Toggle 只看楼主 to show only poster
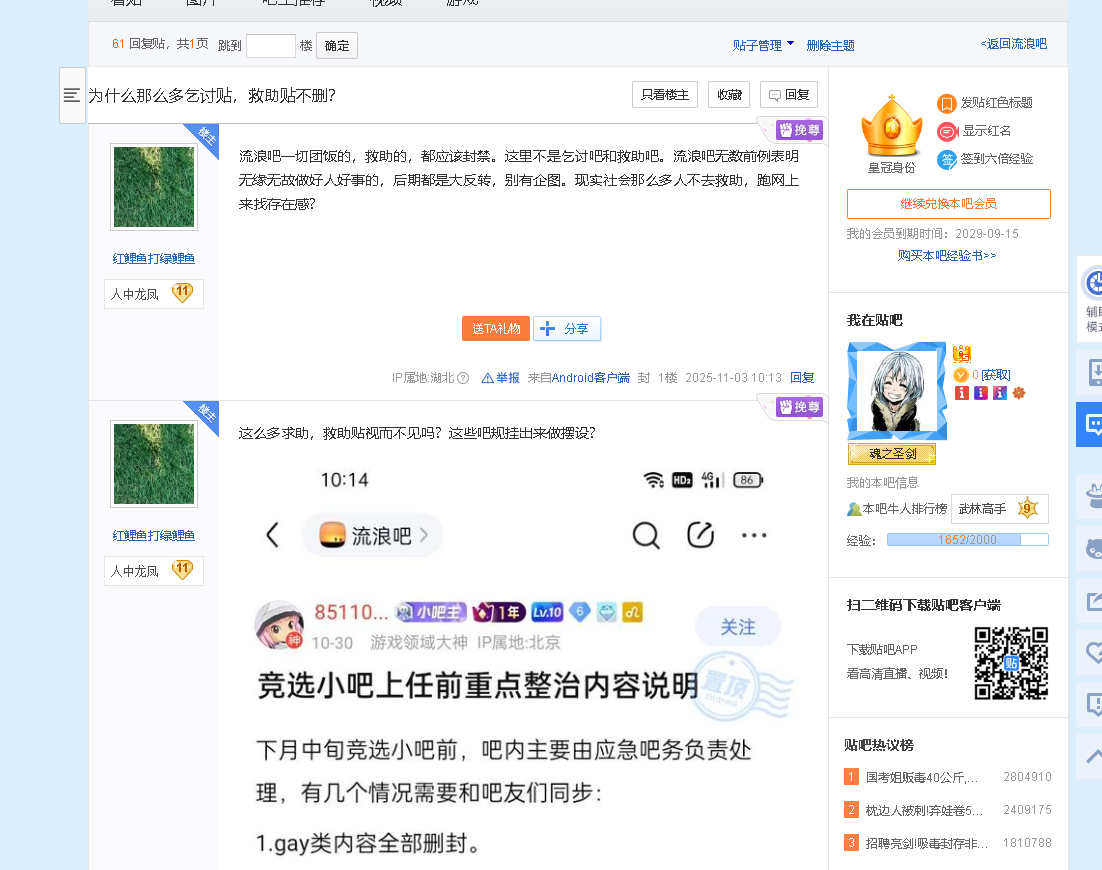 point(664,95)
